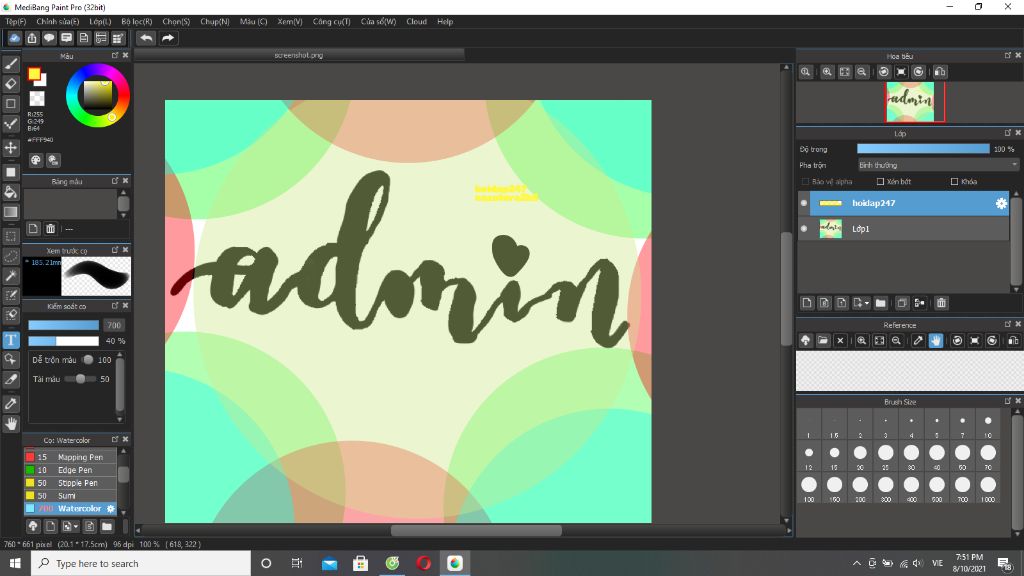This screenshot has width=1024, height=576.
Task: Delete palette color with trash icon
Action: pos(50,229)
